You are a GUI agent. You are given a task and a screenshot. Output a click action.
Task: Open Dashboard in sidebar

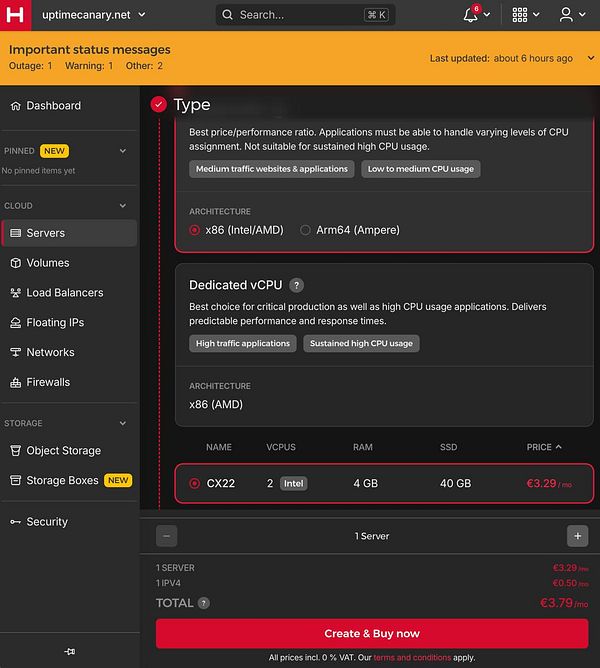(69, 106)
